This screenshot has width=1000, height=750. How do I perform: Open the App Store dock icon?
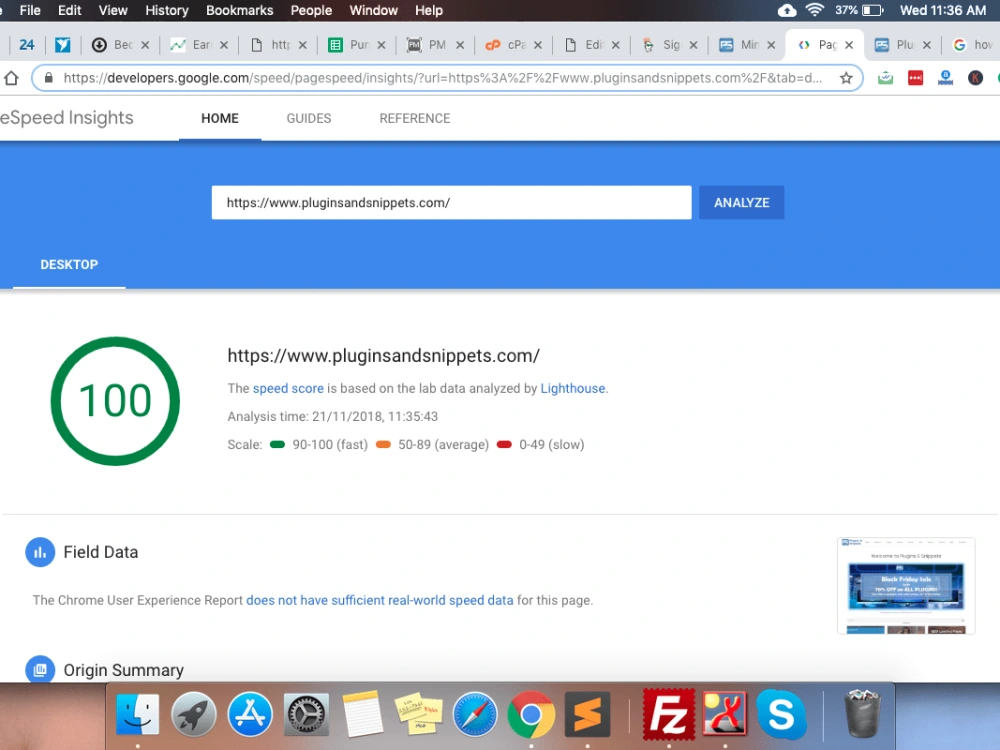pos(250,714)
